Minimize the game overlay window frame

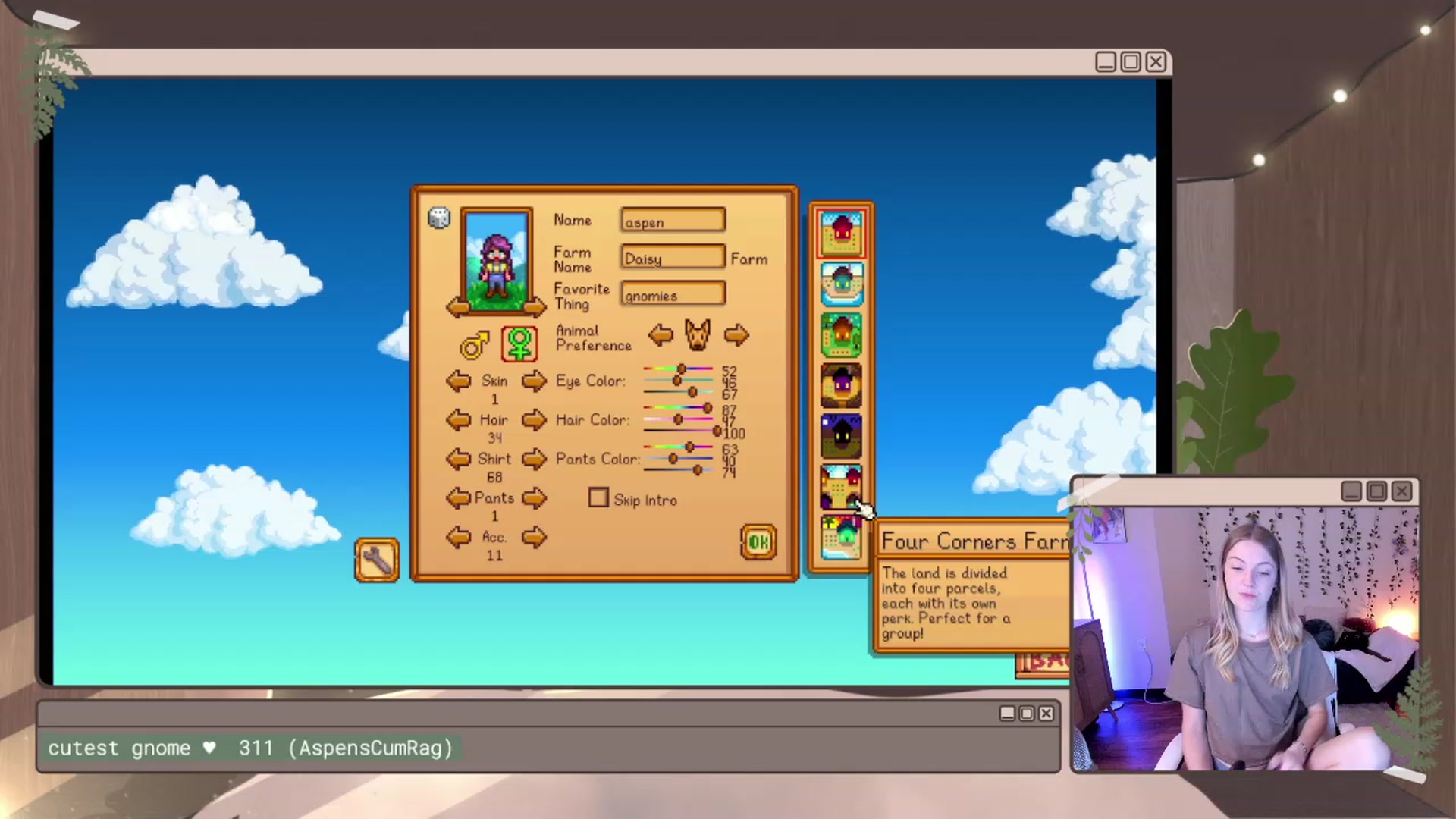[x=1106, y=61]
